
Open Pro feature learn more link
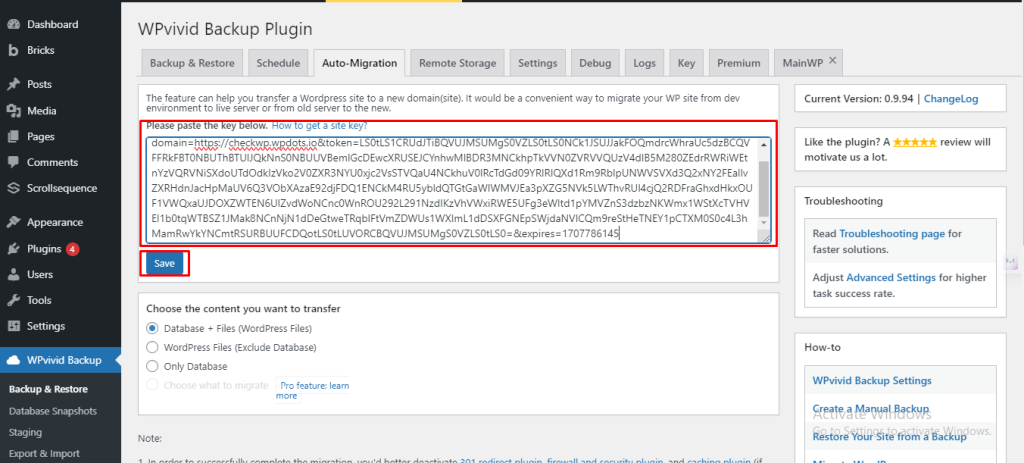click(x=312, y=391)
